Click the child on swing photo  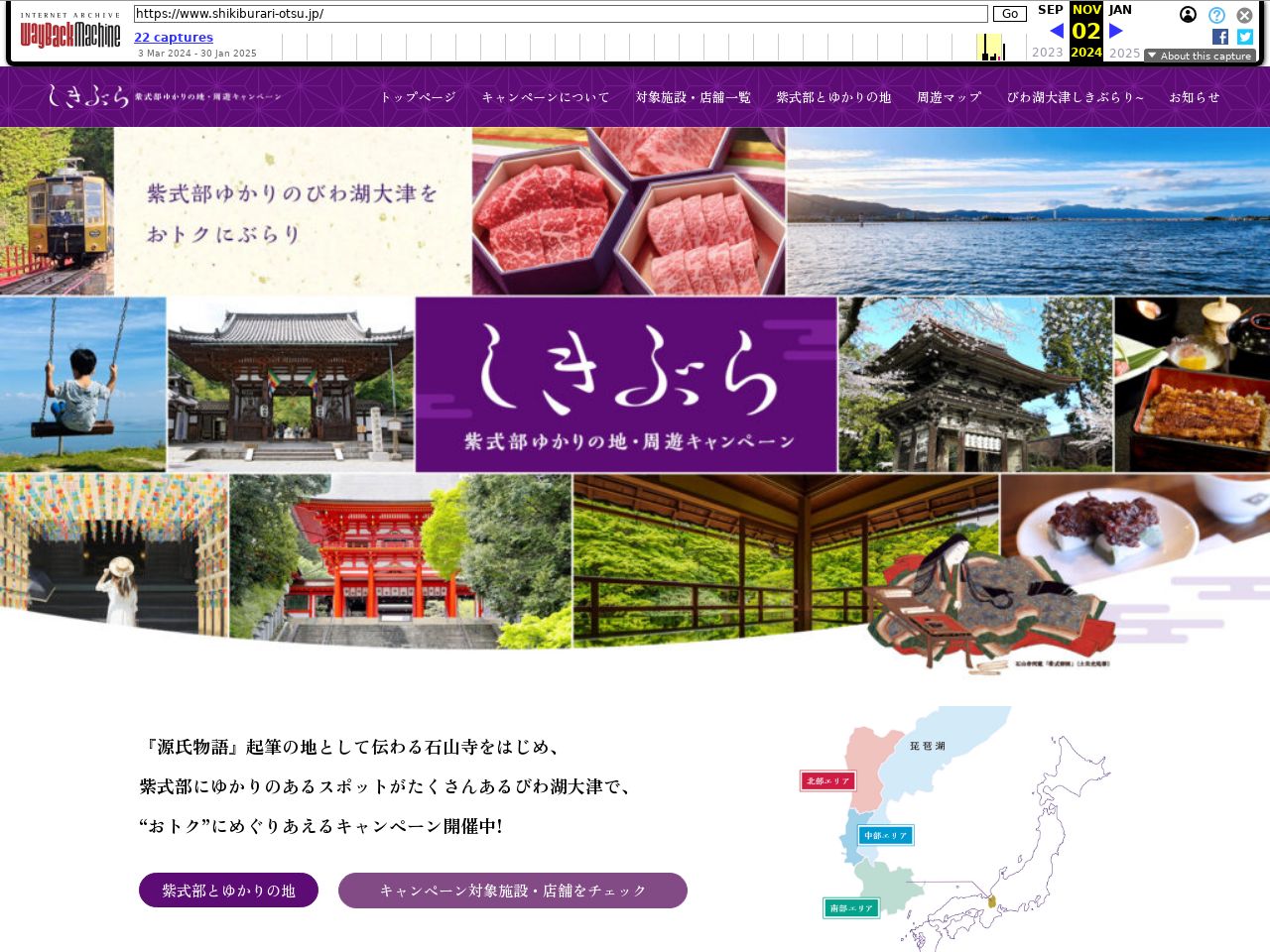tap(82, 385)
